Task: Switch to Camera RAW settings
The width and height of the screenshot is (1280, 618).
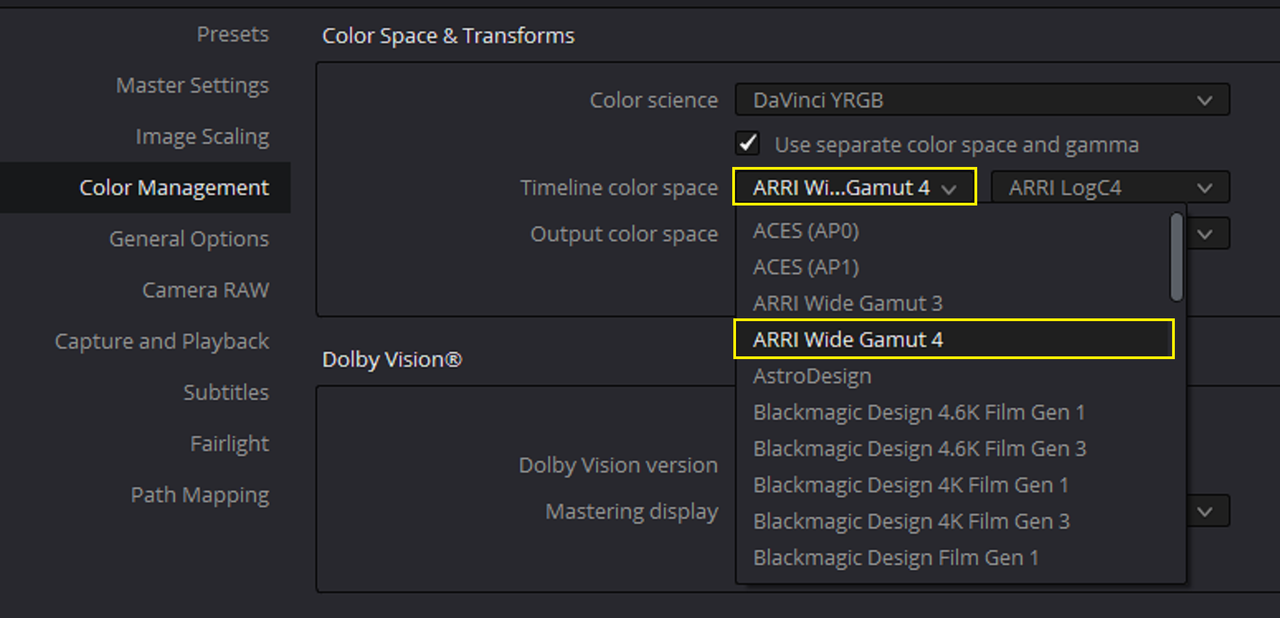Action: pos(205,290)
